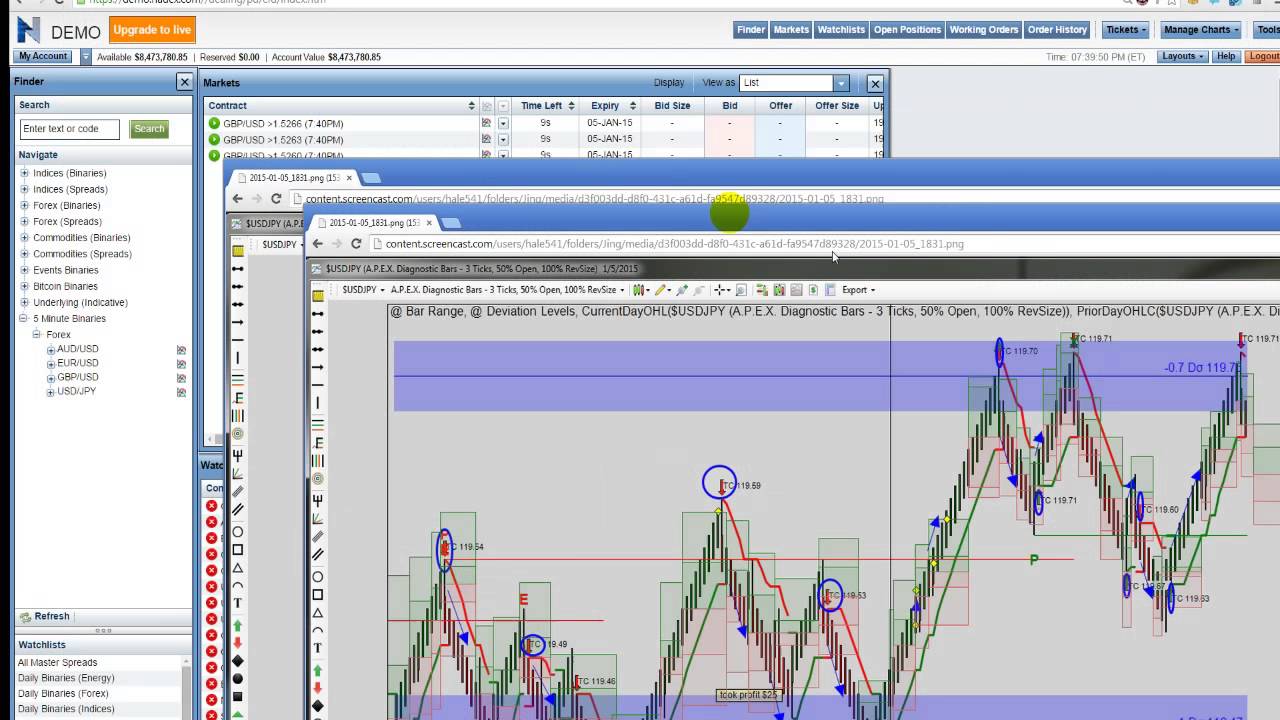This screenshot has height=720, width=1280.
Task: Select the triangle drawing tool in front chart
Action: coord(318,613)
